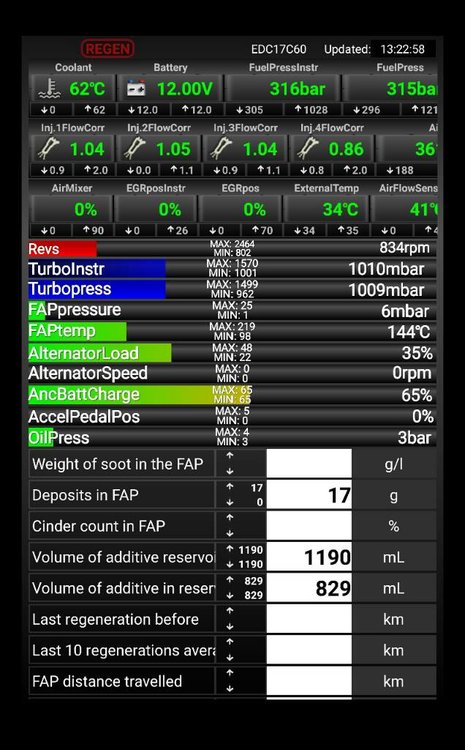Open the ExternalTemp 34°C gauge
Screen dimensions: 465x750
(x=326, y=210)
